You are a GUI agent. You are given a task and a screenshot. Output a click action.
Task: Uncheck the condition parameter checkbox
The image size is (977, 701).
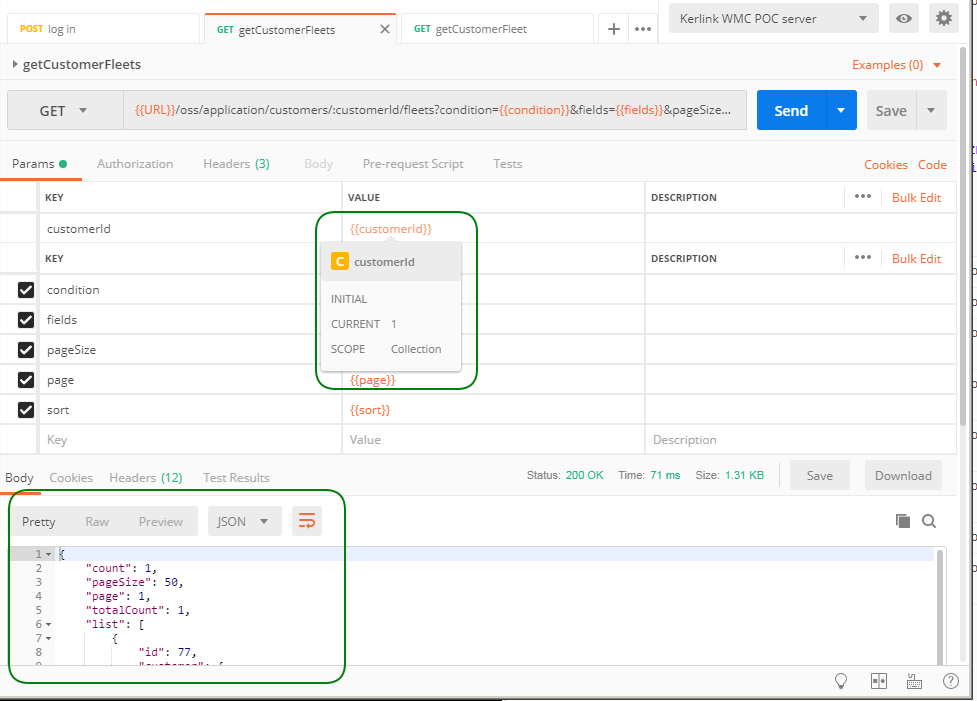(x=26, y=290)
